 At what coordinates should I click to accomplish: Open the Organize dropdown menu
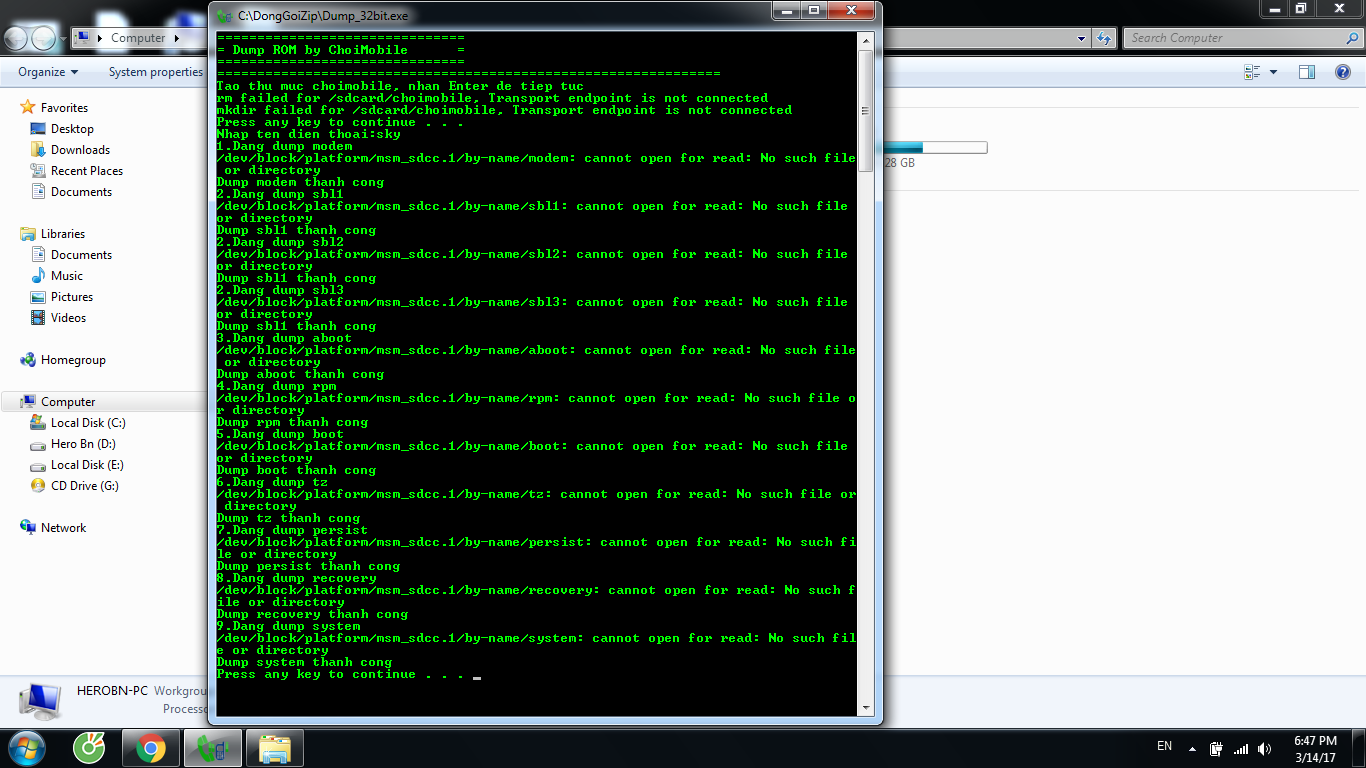48,72
